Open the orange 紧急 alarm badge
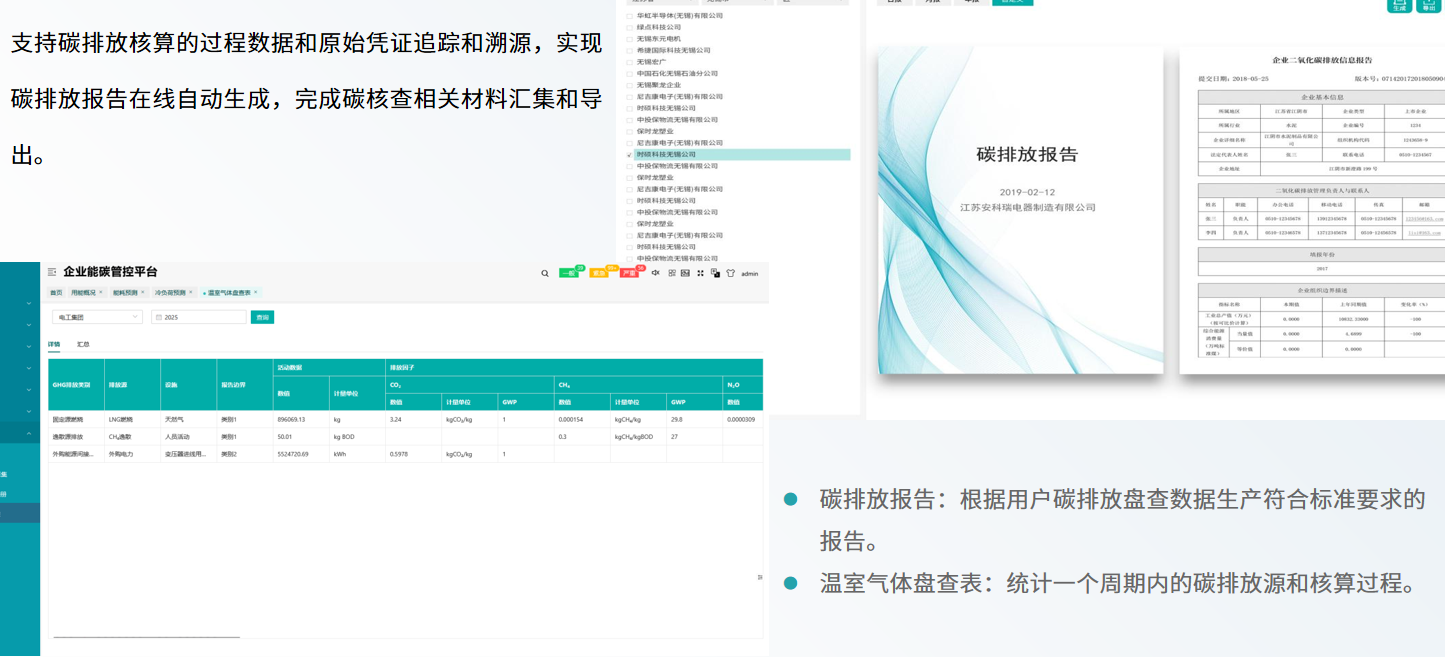Viewport: 1445px width, 657px height. [x=599, y=273]
